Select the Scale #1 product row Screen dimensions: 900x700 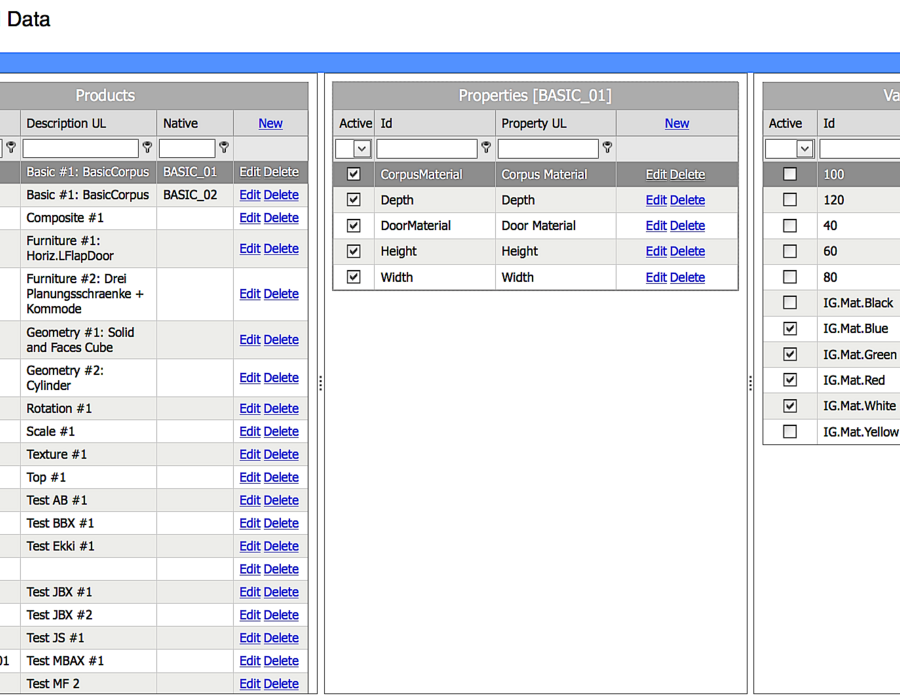point(154,431)
